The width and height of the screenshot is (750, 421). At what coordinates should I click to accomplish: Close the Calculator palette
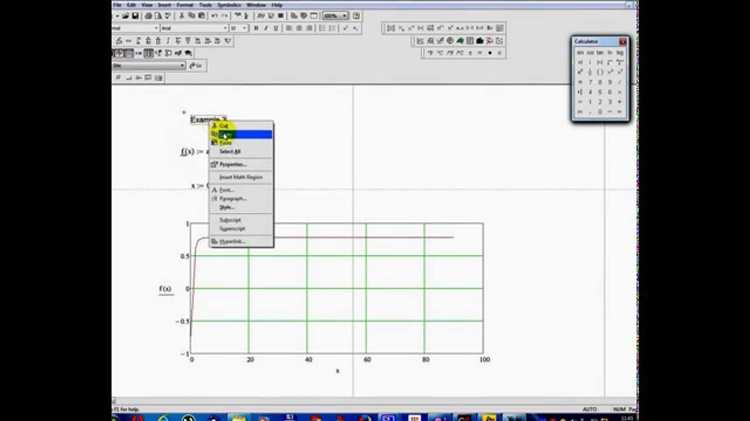pyautogui.click(x=623, y=42)
